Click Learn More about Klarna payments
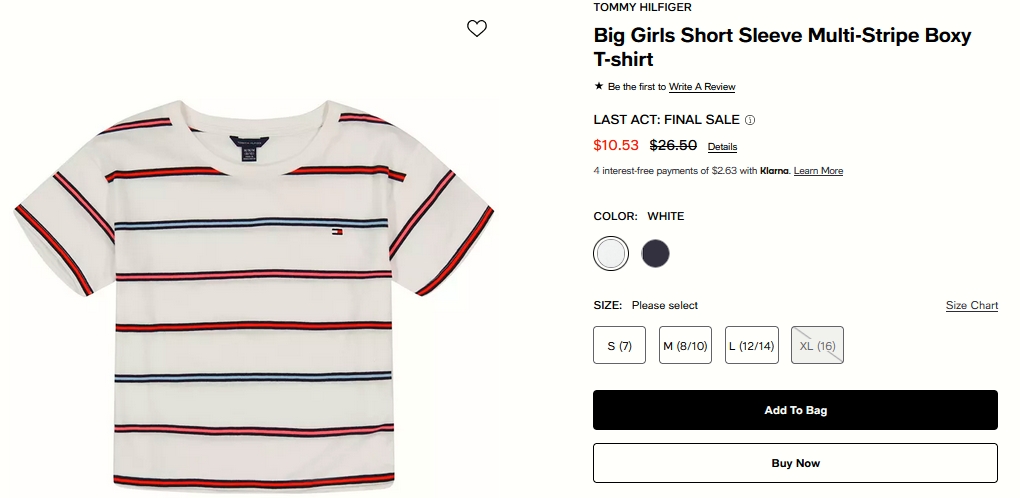 (x=818, y=171)
